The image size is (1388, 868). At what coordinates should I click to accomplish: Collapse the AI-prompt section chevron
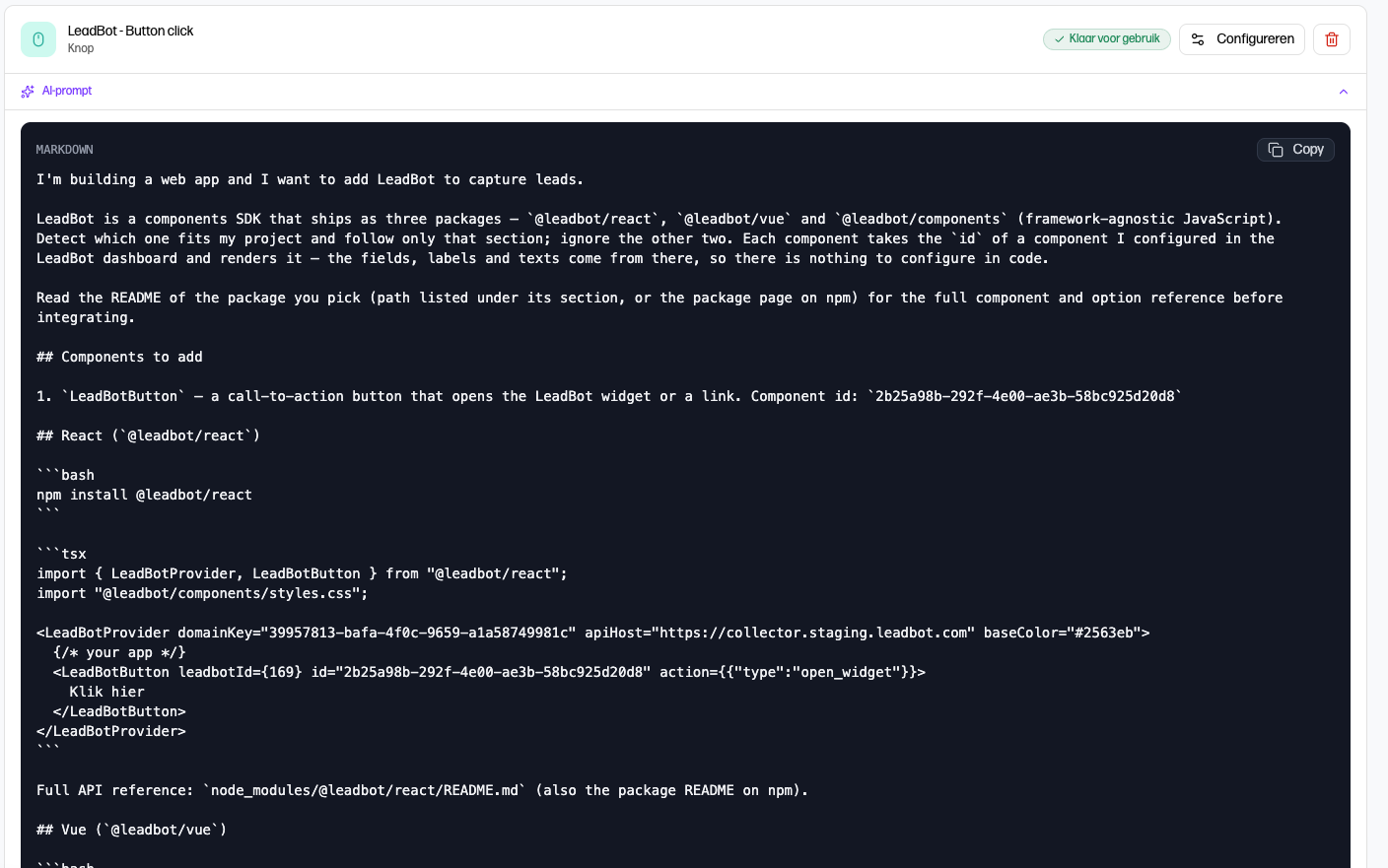(x=1343, y=92)
